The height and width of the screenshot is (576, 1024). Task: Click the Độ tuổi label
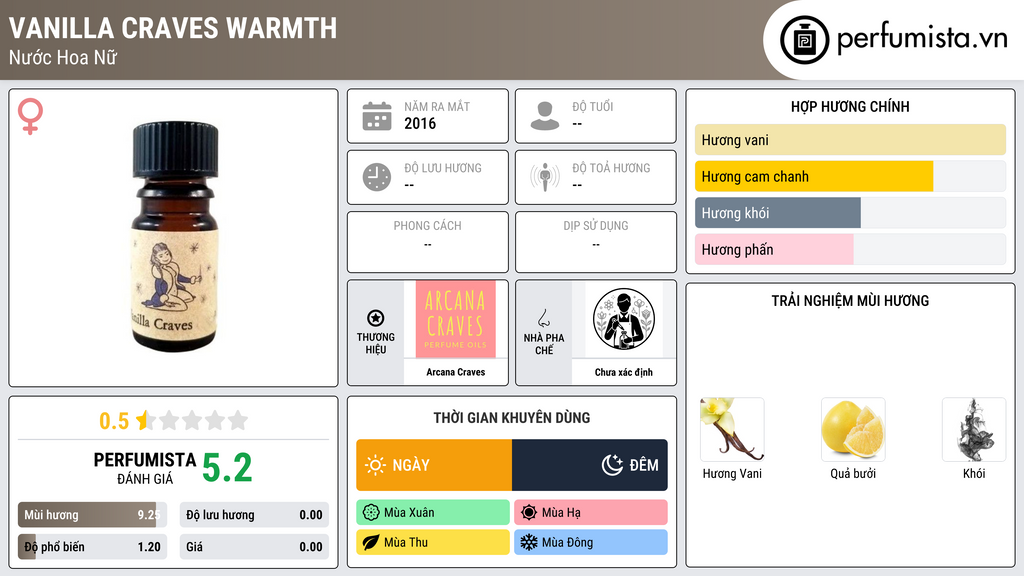click(592, 106)
